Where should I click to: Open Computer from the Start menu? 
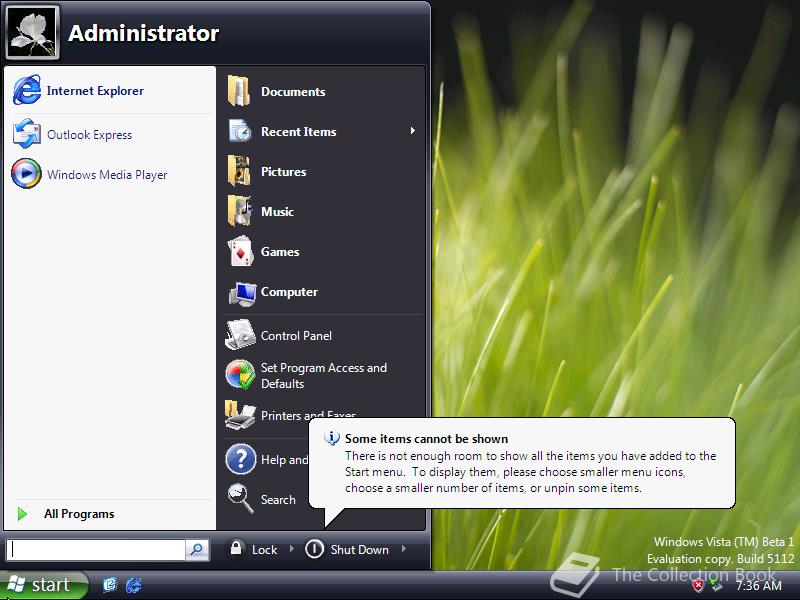tap(289, 293)
